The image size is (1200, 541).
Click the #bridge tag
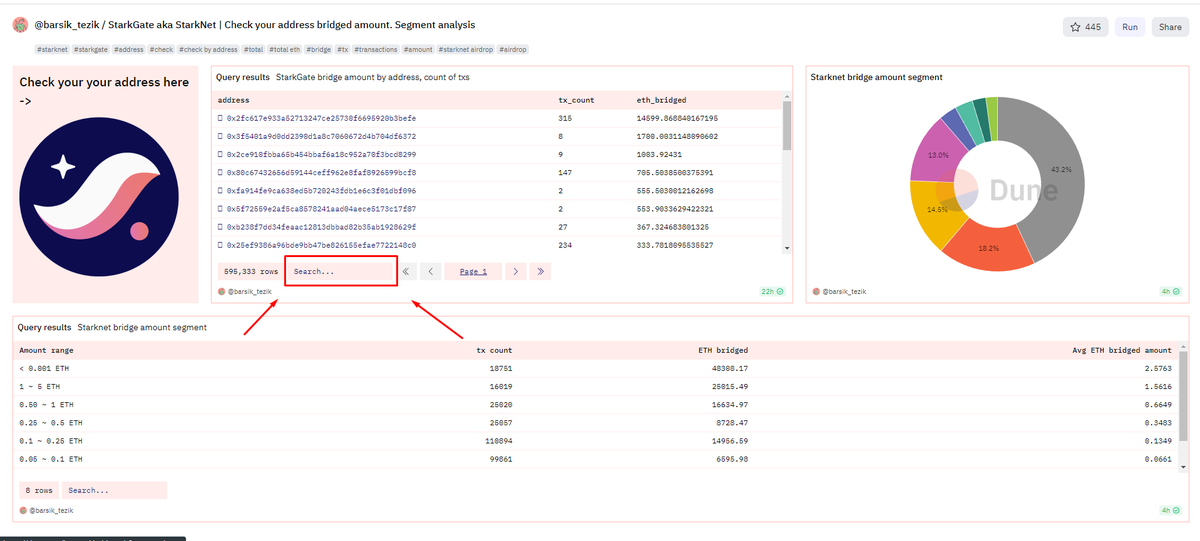[319, 49]
